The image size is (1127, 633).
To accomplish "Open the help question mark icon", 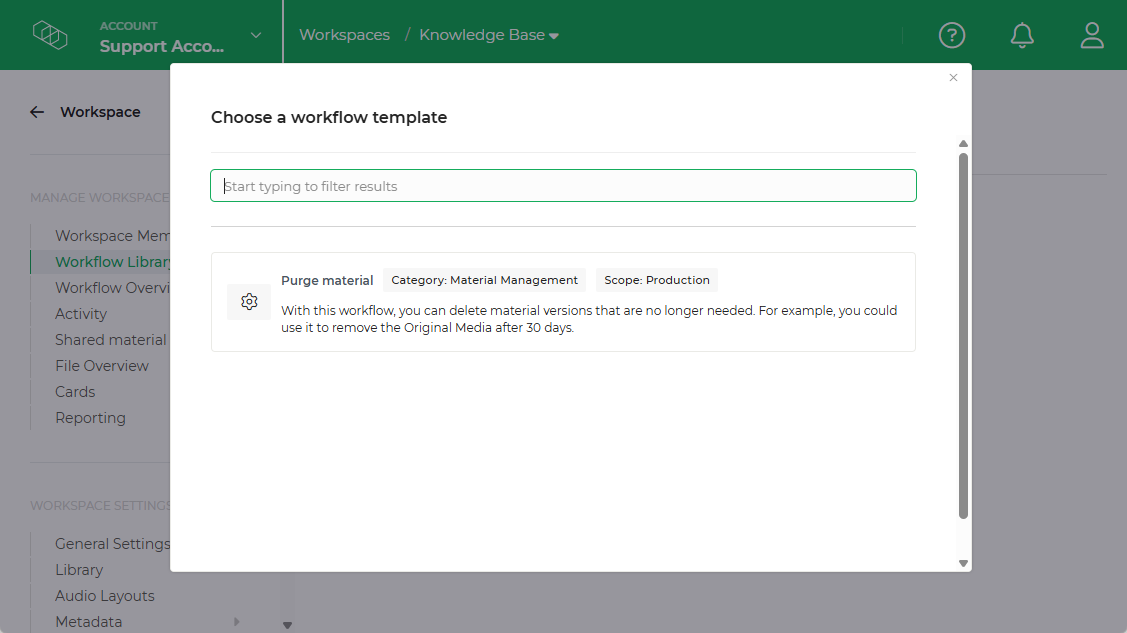I will tap(952, 35).
